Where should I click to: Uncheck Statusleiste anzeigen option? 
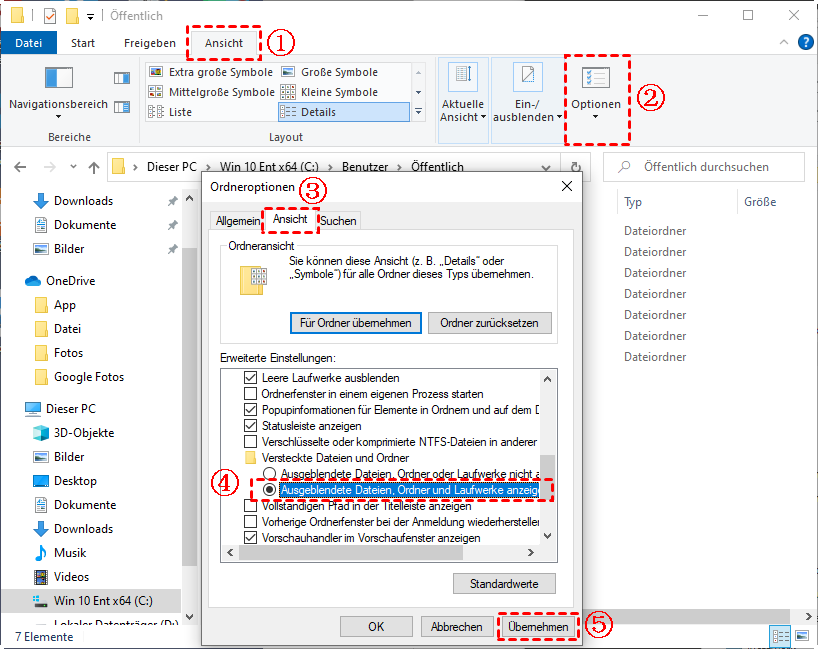[251, 426]
